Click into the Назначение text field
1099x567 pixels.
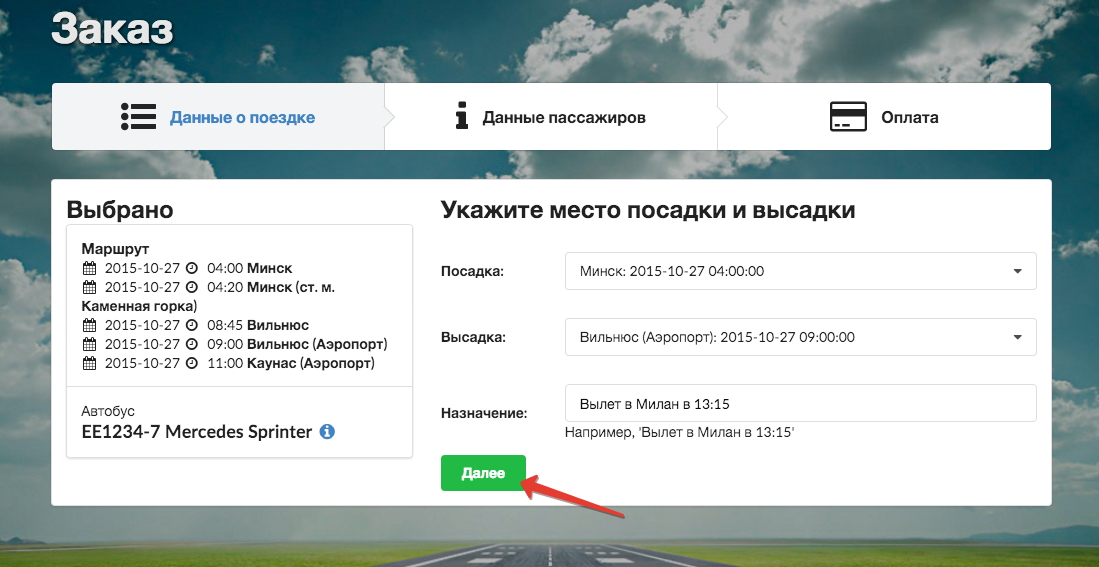point(800,403)
